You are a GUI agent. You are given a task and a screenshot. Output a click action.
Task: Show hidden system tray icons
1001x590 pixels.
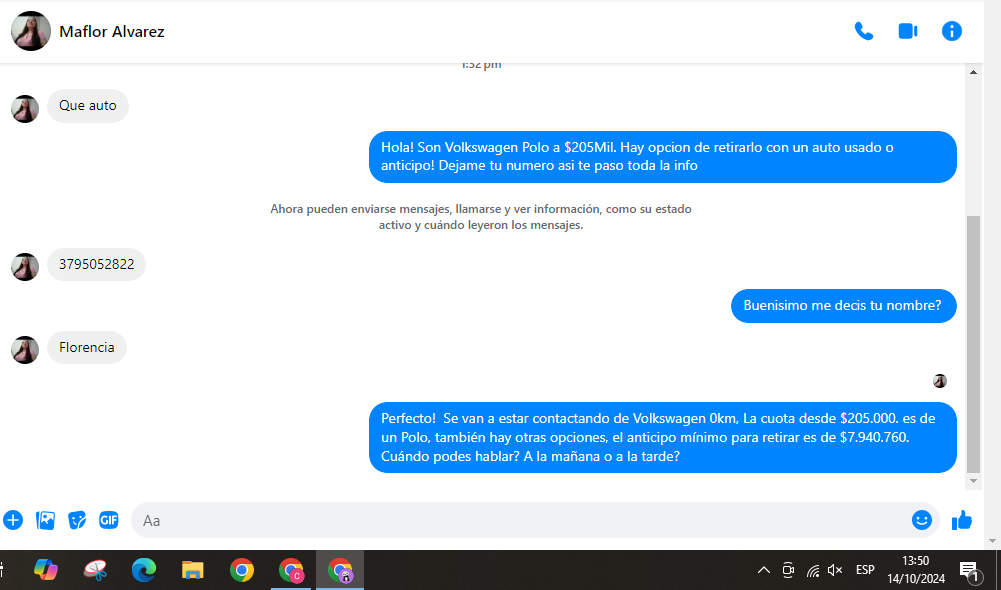pos(763,570)
